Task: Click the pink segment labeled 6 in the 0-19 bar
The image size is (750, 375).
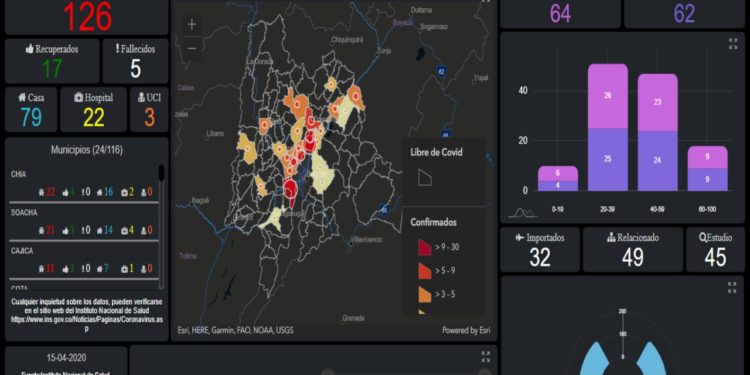Action: [x=557, y=173]
